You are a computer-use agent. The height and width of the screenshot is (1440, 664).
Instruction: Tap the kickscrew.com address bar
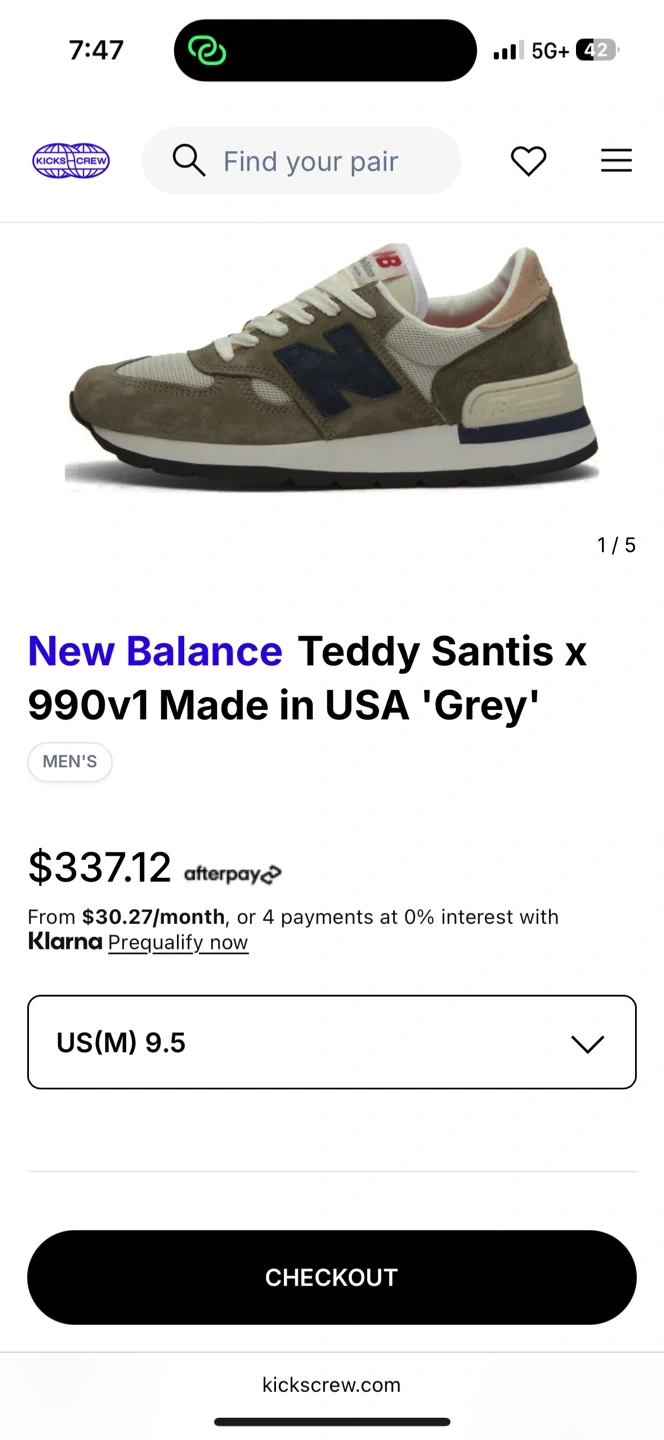point(331,1385)
